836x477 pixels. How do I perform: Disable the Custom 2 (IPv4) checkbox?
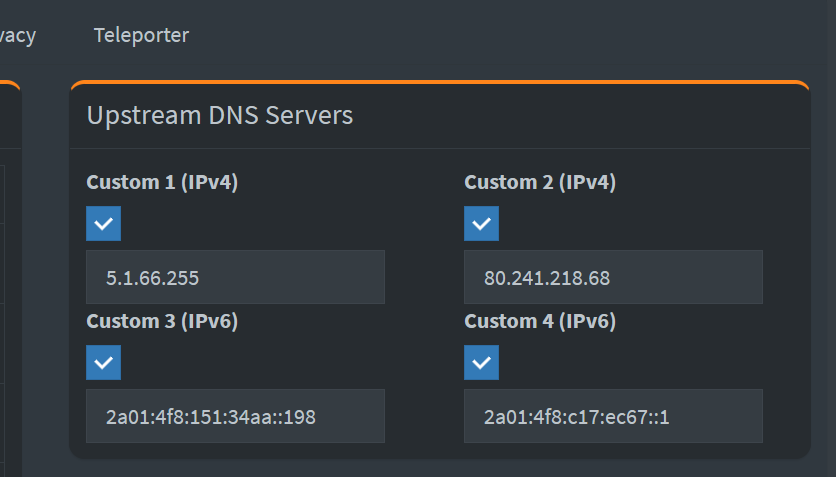pos(481,224)
